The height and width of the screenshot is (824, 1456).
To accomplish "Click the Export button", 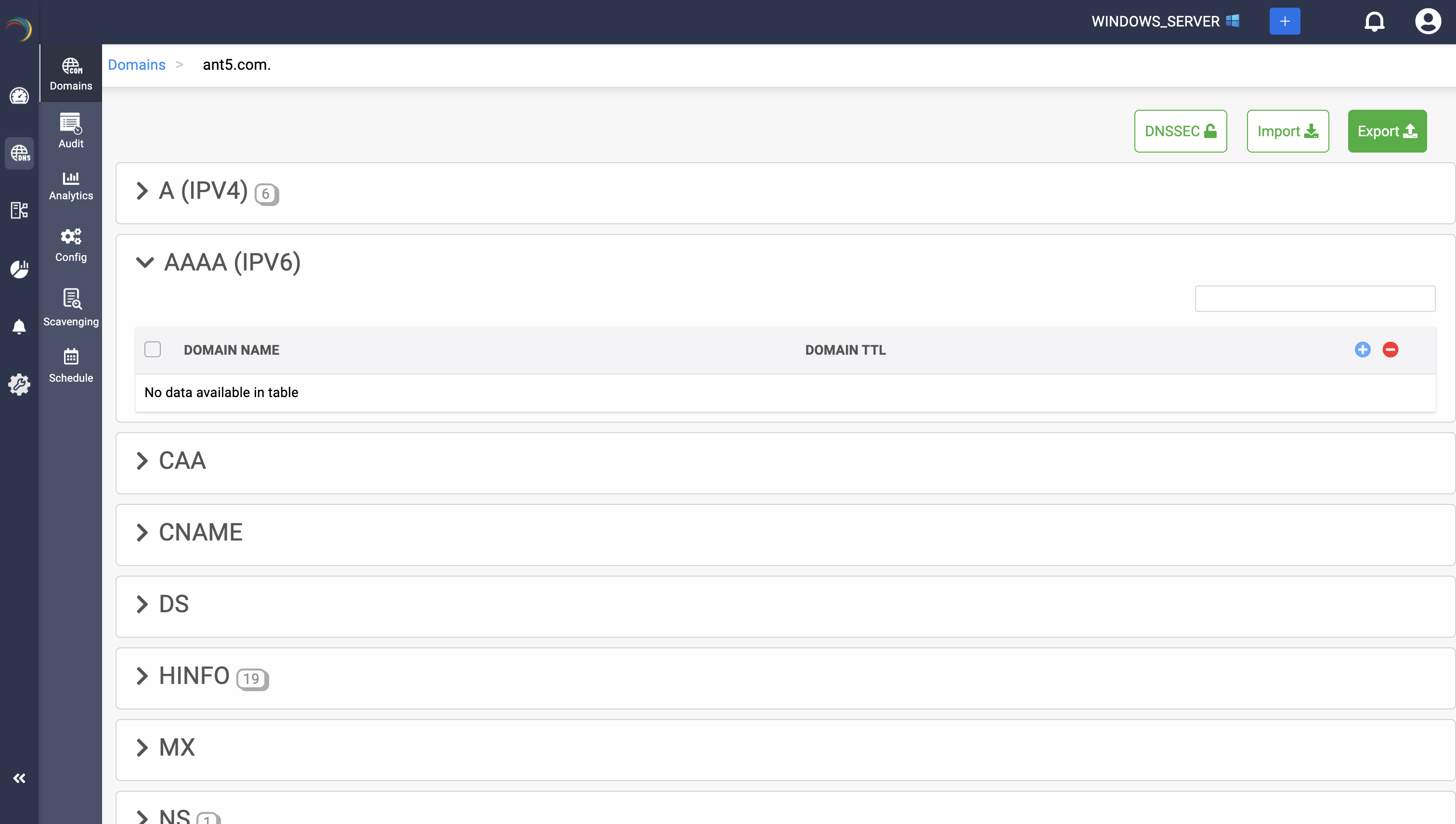I will coord(1387,131).
